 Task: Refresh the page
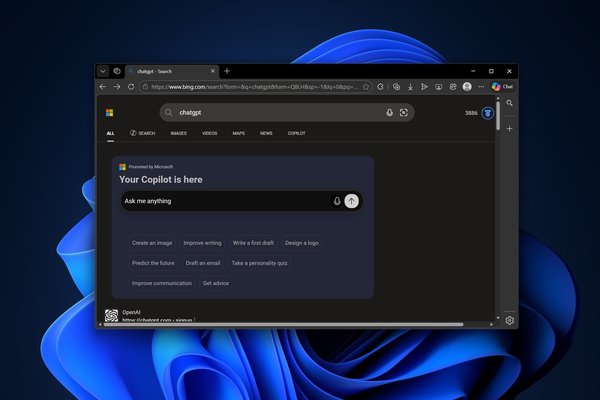click(x=131, y=87)
